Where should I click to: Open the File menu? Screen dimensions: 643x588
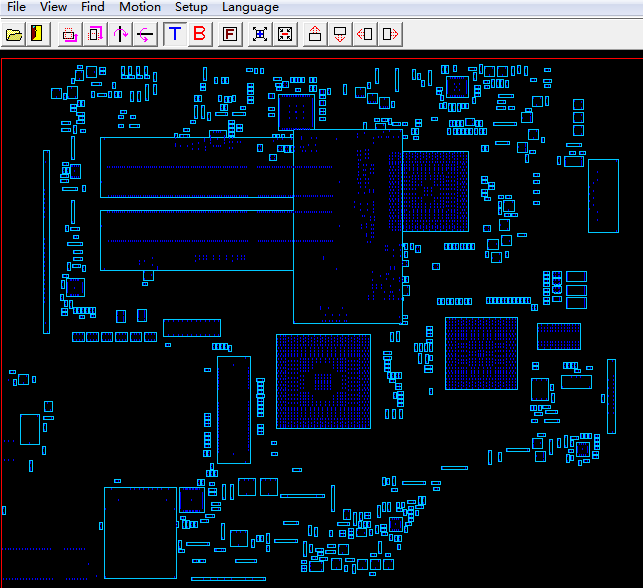16,7
